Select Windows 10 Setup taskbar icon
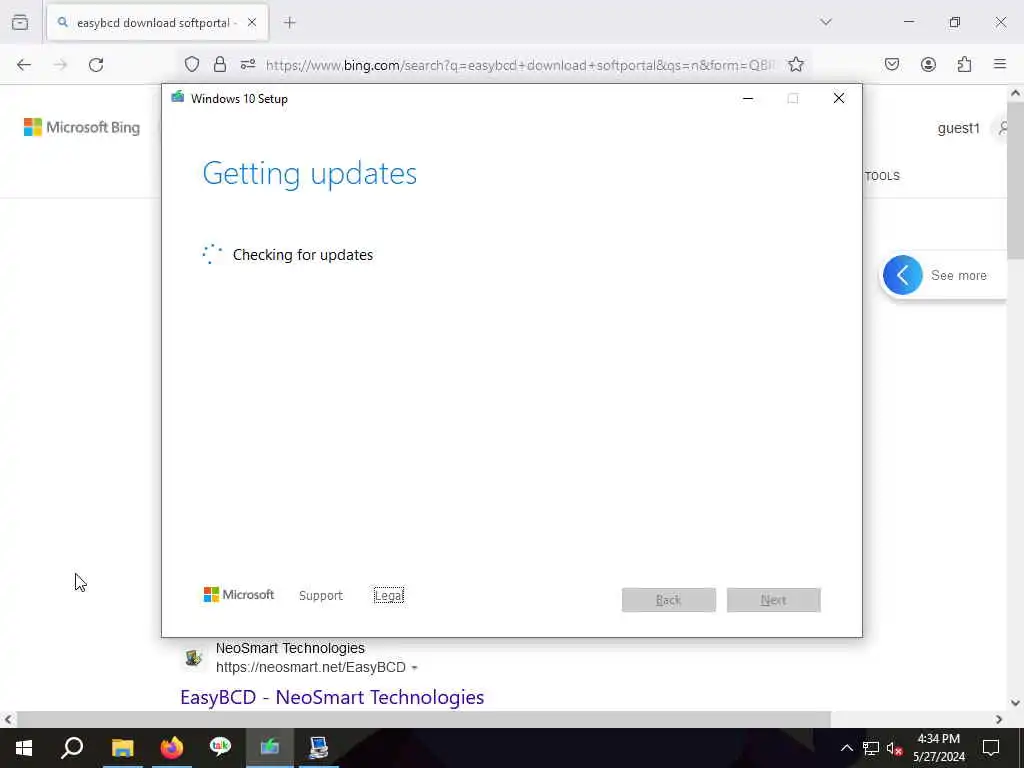 pos(270,748)
